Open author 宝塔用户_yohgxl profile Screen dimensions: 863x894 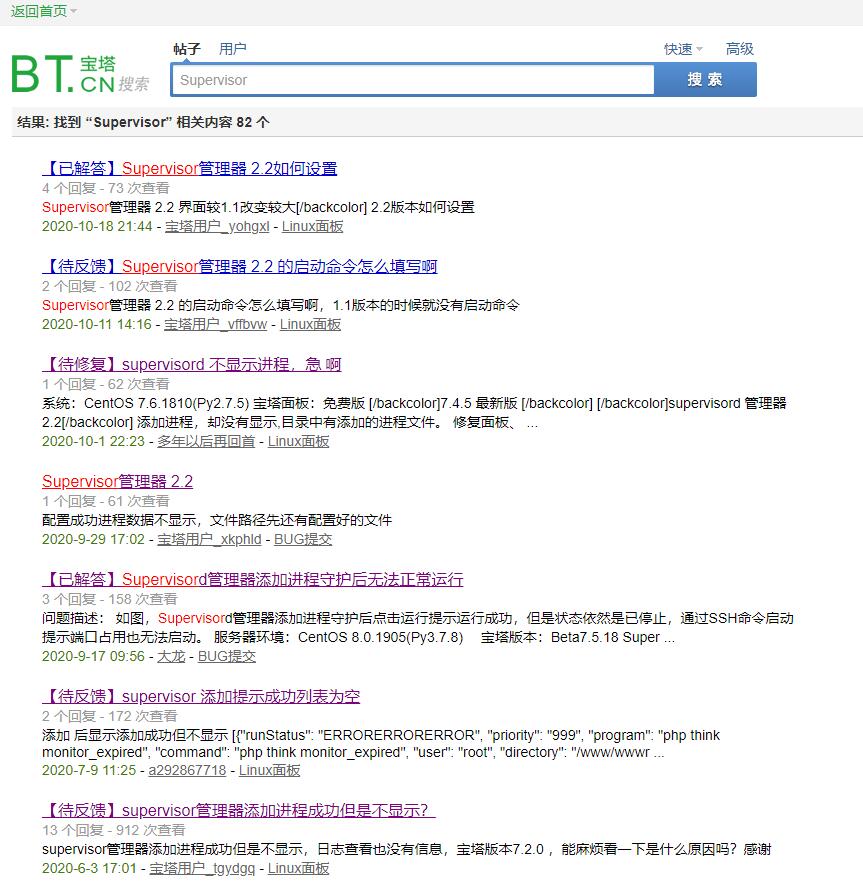coord(217,226)
